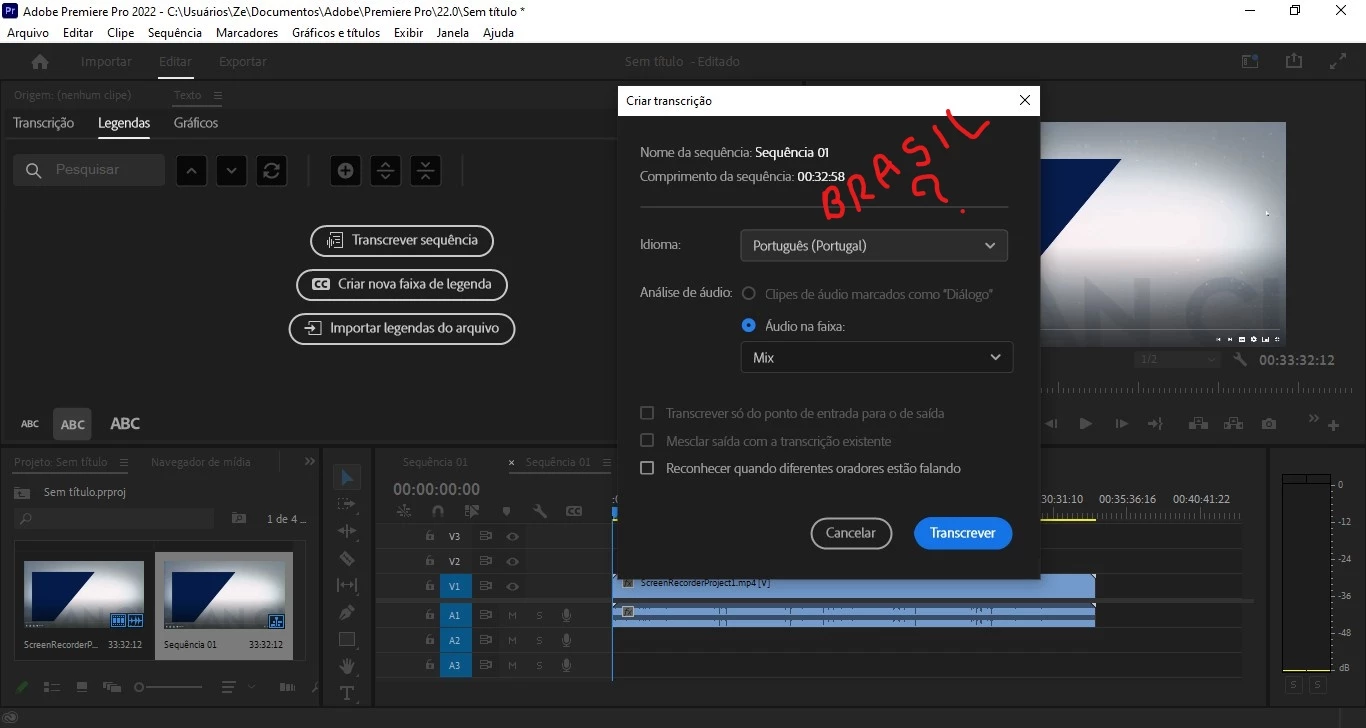Select the 'Áudio na faixa' radio button
This screenshot has width=1366, height=728.
[x=748, y=326]
